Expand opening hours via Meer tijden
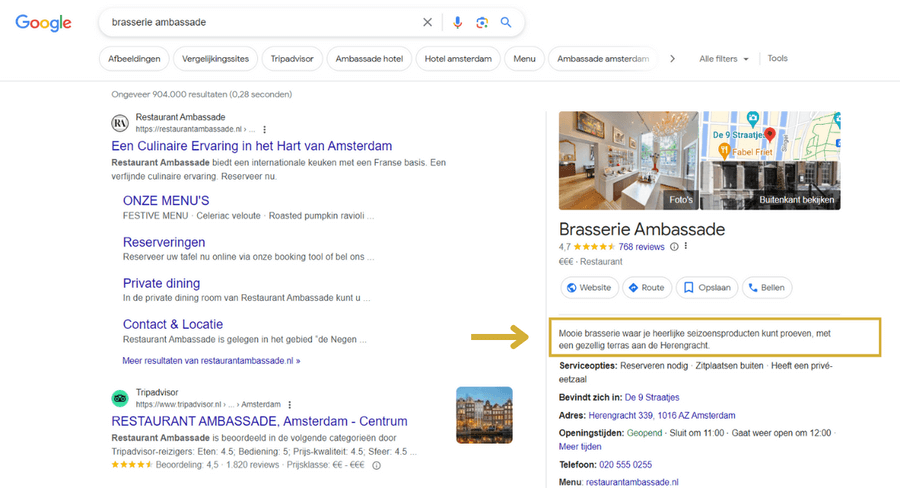 coord(580,447)
